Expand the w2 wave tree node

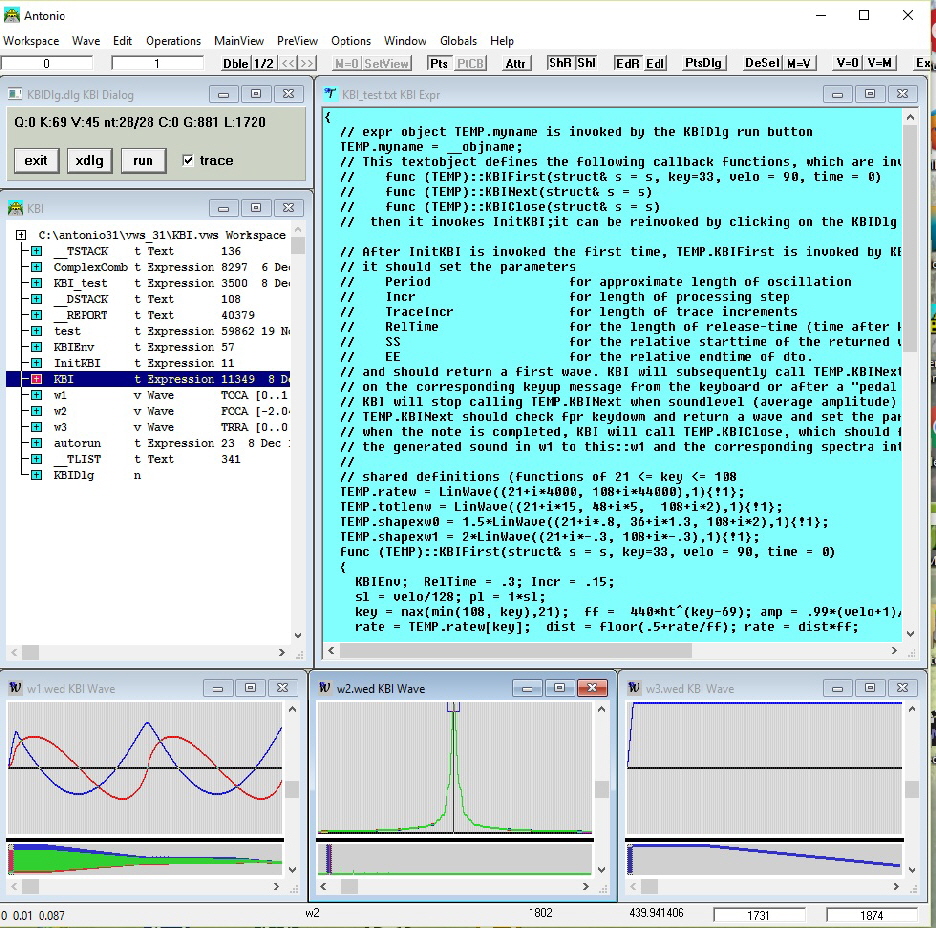(x=37, y=411)
